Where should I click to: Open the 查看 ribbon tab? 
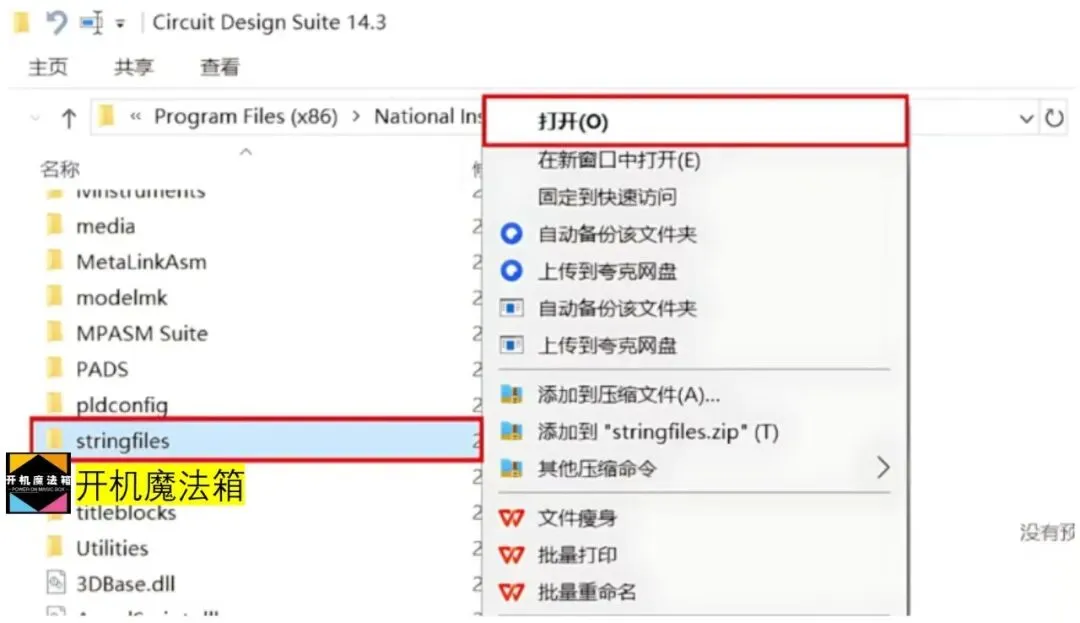[x=220, y=67]
